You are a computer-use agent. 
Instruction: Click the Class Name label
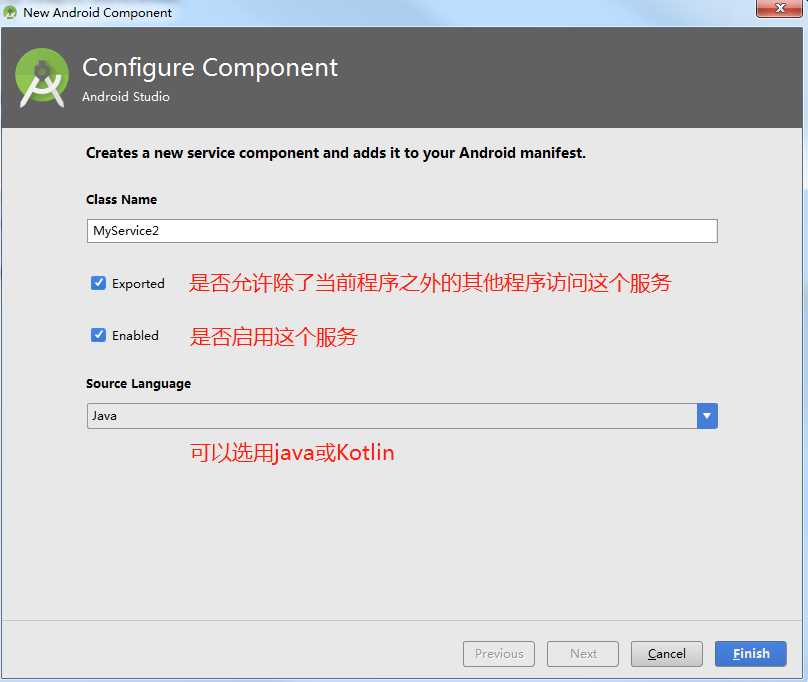coord(121,199)
